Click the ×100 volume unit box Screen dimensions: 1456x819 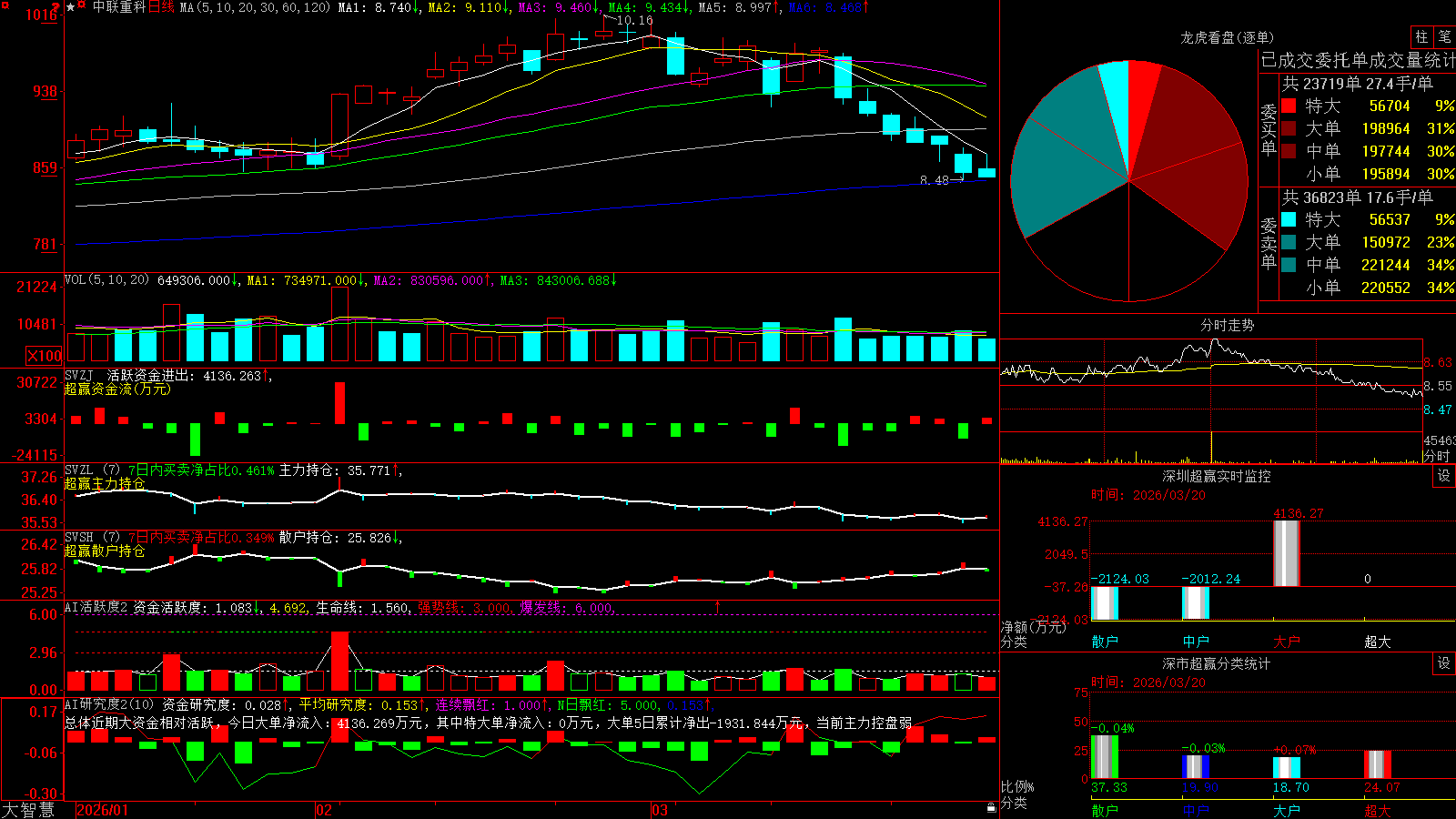point(45,356)
